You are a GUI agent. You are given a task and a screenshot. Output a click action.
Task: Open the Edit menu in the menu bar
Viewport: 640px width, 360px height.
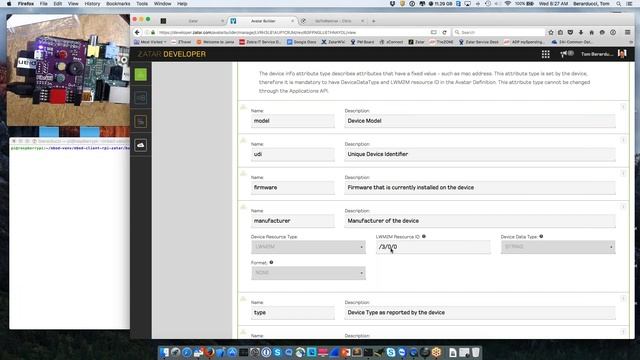[x=58, y=4]
